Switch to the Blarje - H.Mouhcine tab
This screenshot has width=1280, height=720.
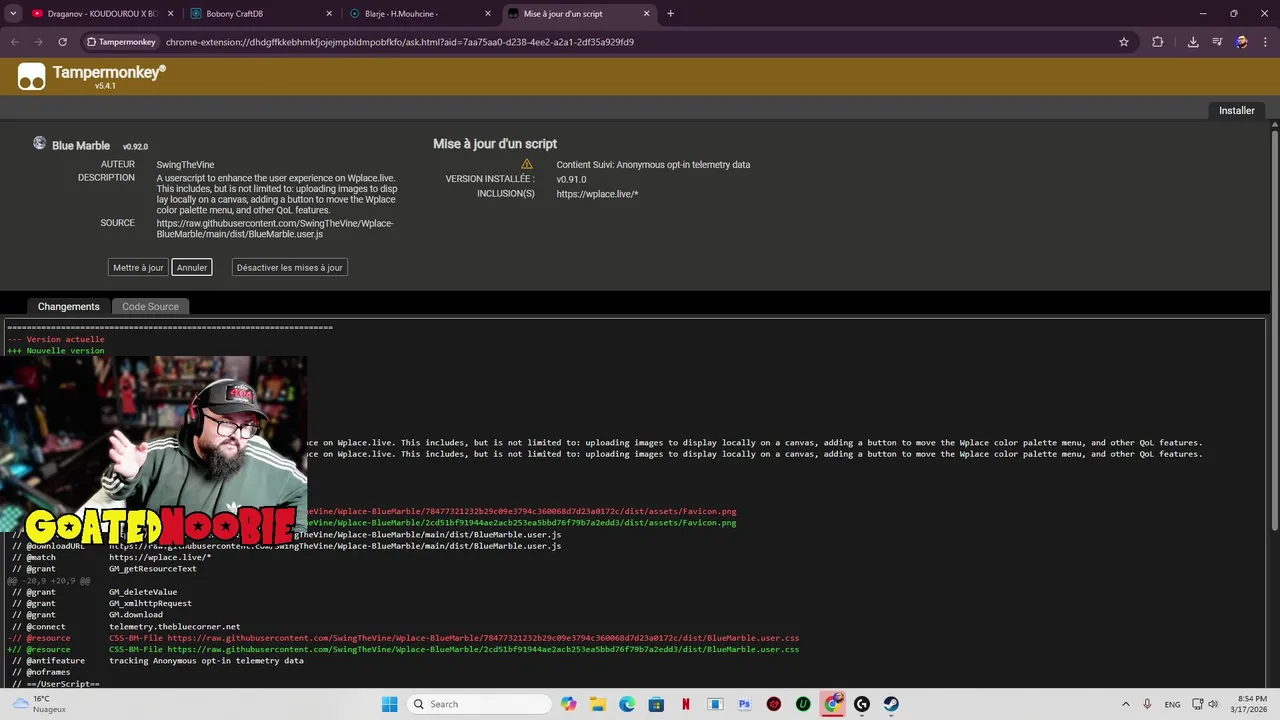pos(420,14)
